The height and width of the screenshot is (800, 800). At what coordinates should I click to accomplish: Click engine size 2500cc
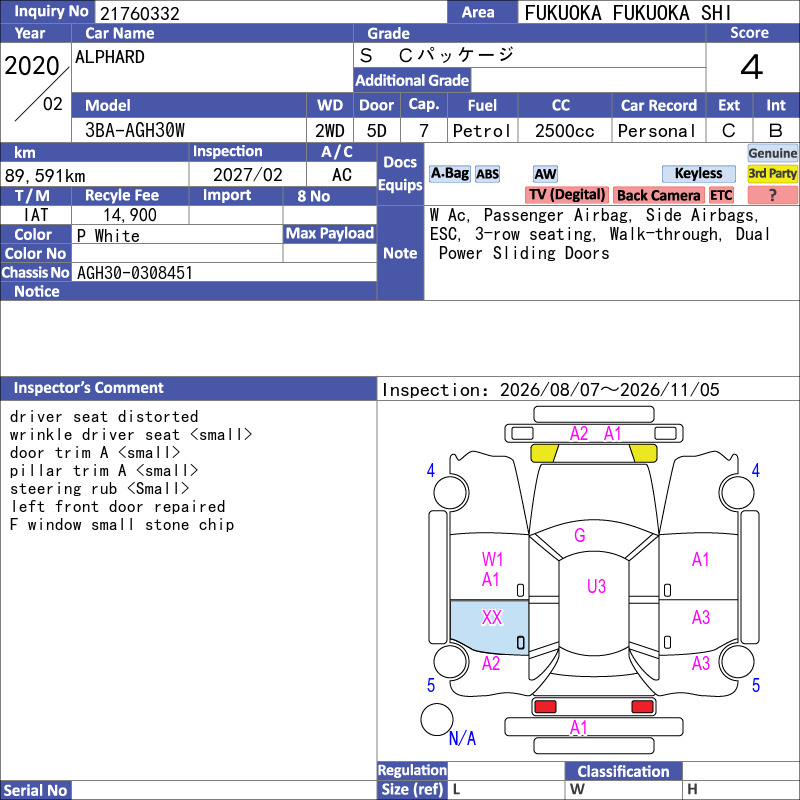point(564,131)
